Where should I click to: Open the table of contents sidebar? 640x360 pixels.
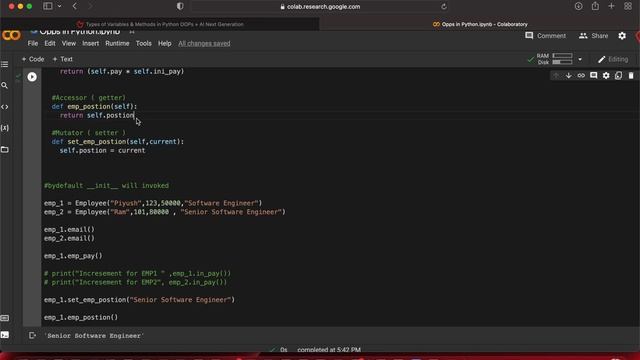tap(5, 64)
